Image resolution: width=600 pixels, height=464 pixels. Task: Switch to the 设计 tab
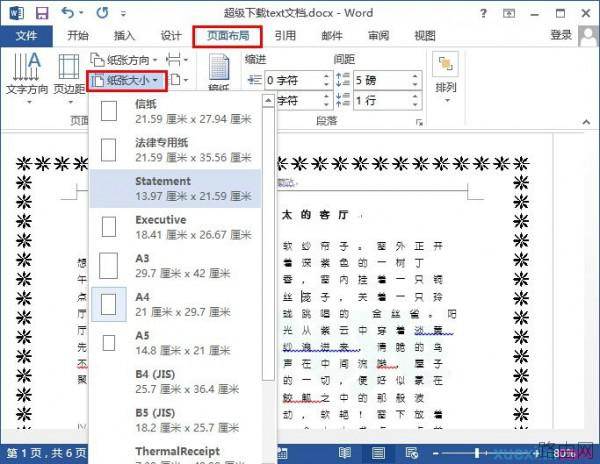pos(171,36)
